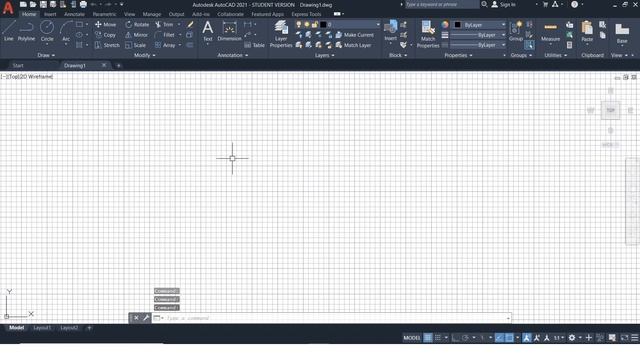
Task: Click the Stretch tool
Action: [x=107, y=45]
